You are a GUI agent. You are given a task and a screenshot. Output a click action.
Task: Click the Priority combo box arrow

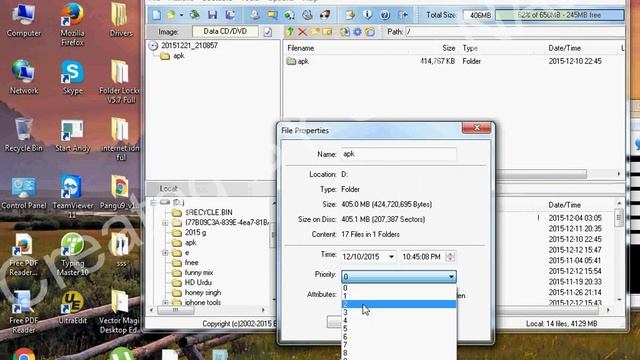point(451,277)
